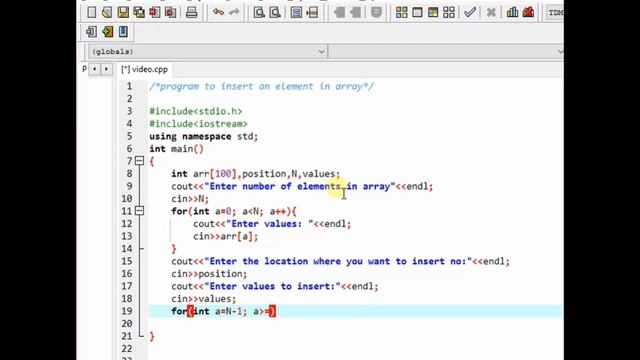Screen dimensions: 640x360
Task: Click the closing brace on line 14
Action: pyautogui.click(x=174, y=249)
